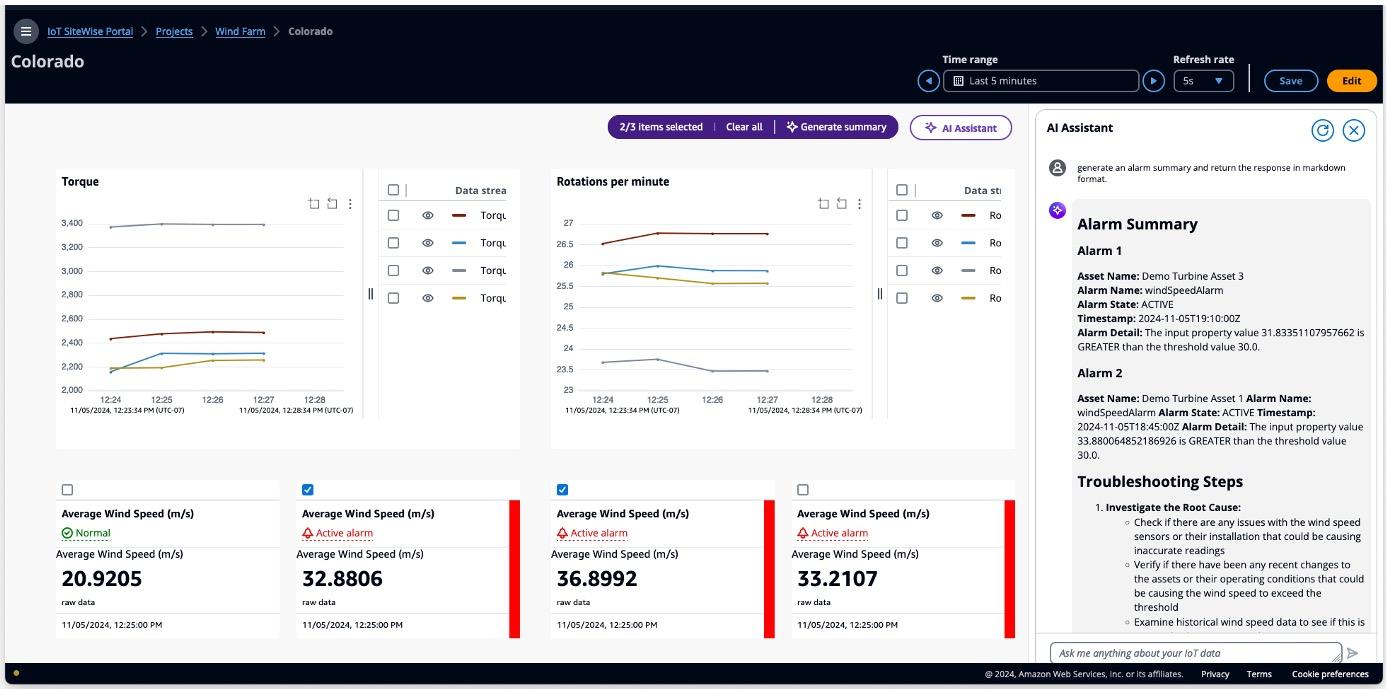The width and height of the screenshot is (1386, 689).
Task: Open the hamburger navigation menu
Action: coord(26,31)
